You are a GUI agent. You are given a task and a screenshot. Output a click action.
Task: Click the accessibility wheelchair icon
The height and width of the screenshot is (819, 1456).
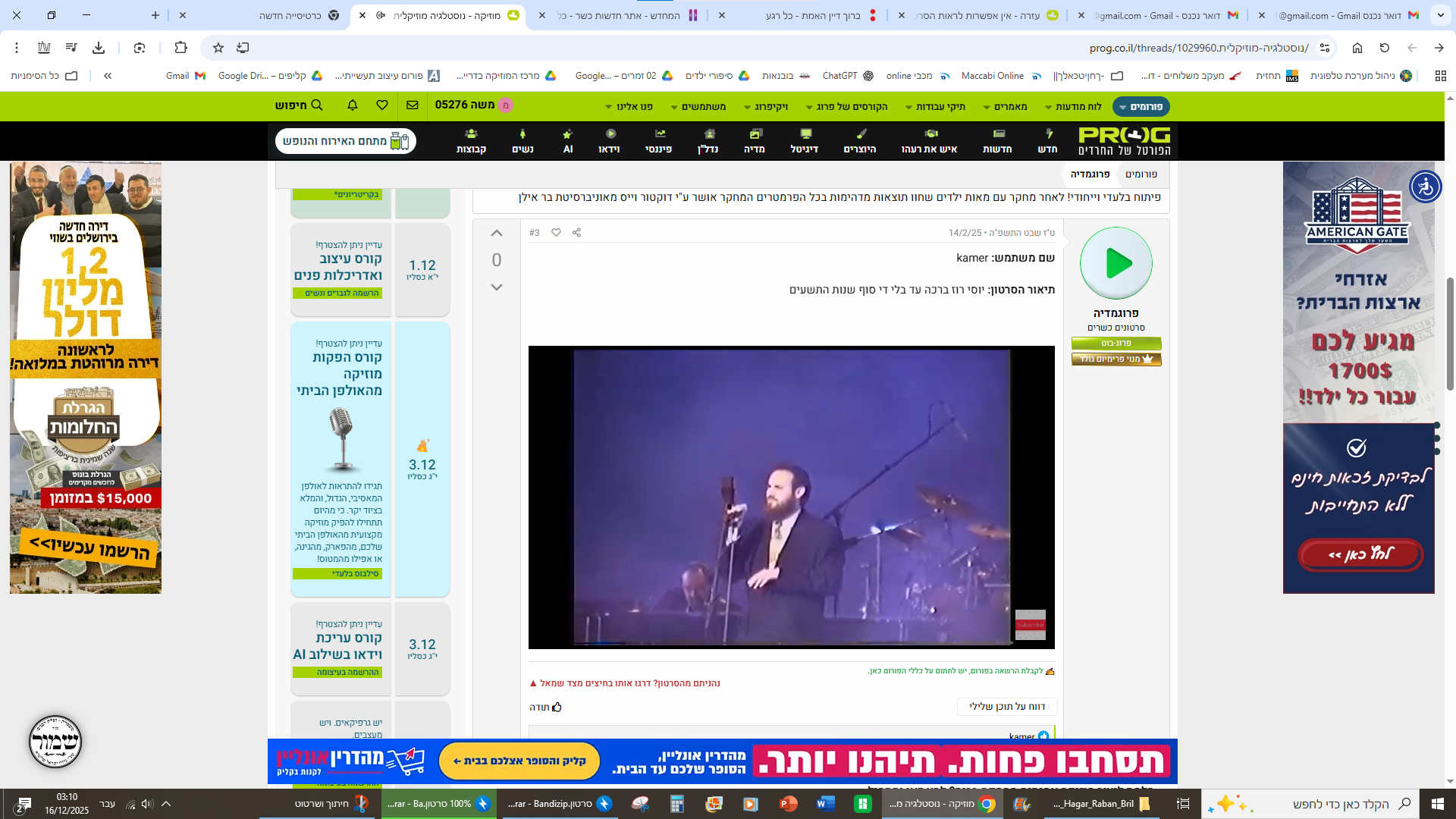click(x=1425, y=187)
